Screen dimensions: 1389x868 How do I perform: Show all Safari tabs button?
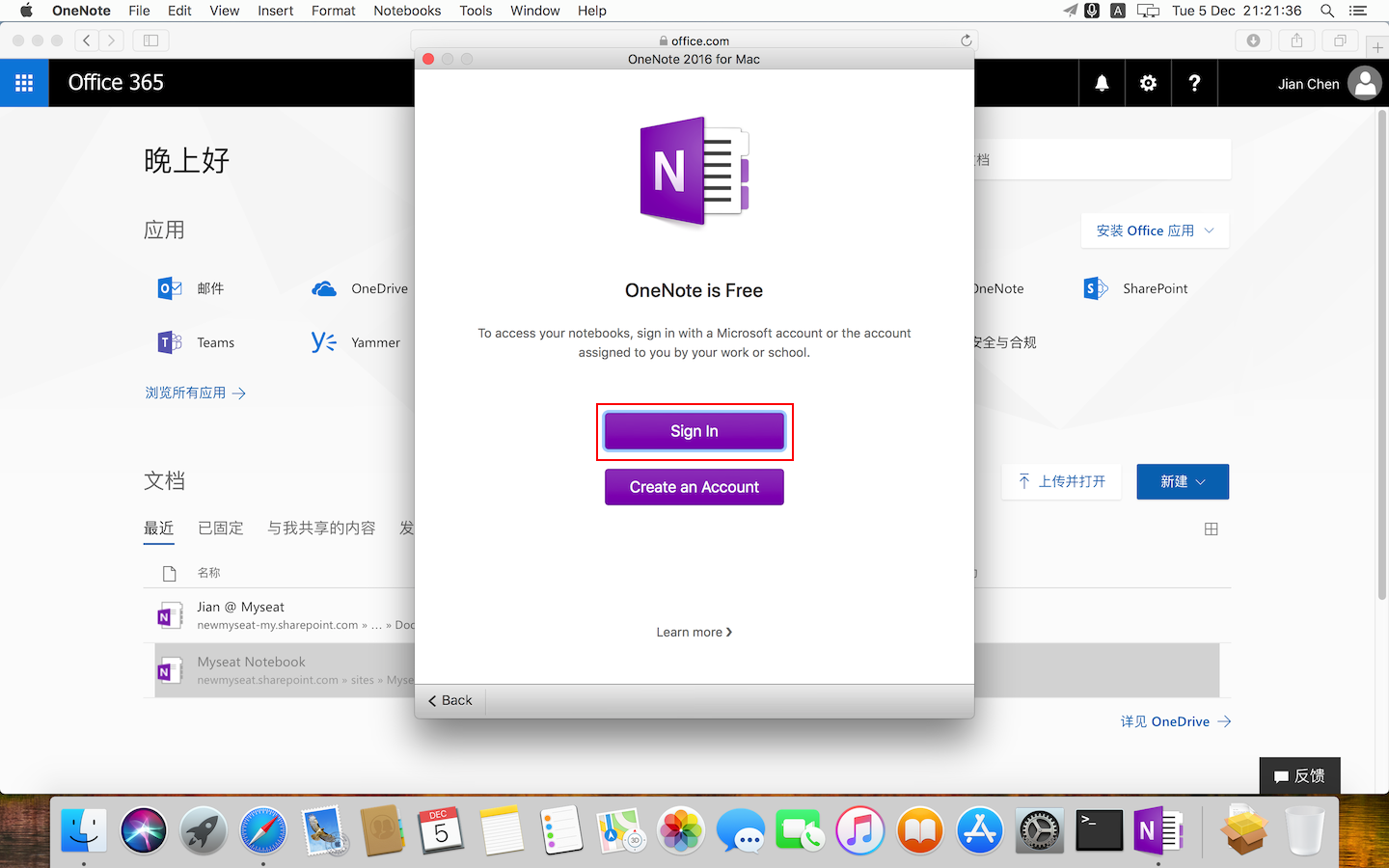(1340, 41)
